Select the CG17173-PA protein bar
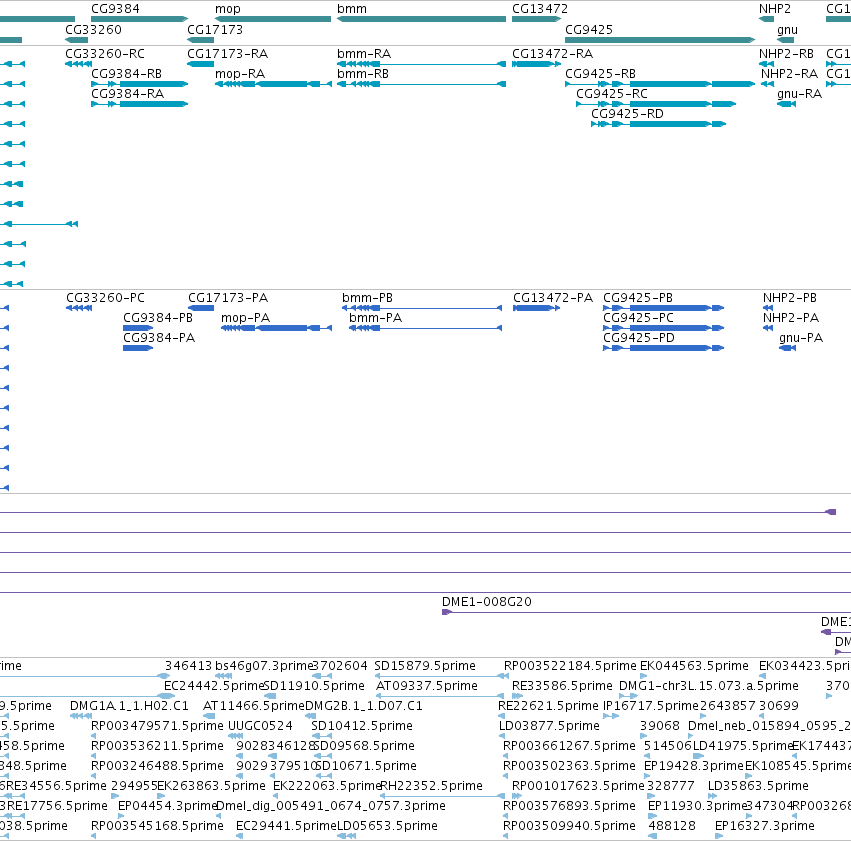The width and height of the screenshot is (851, 841). coord(201,308)
